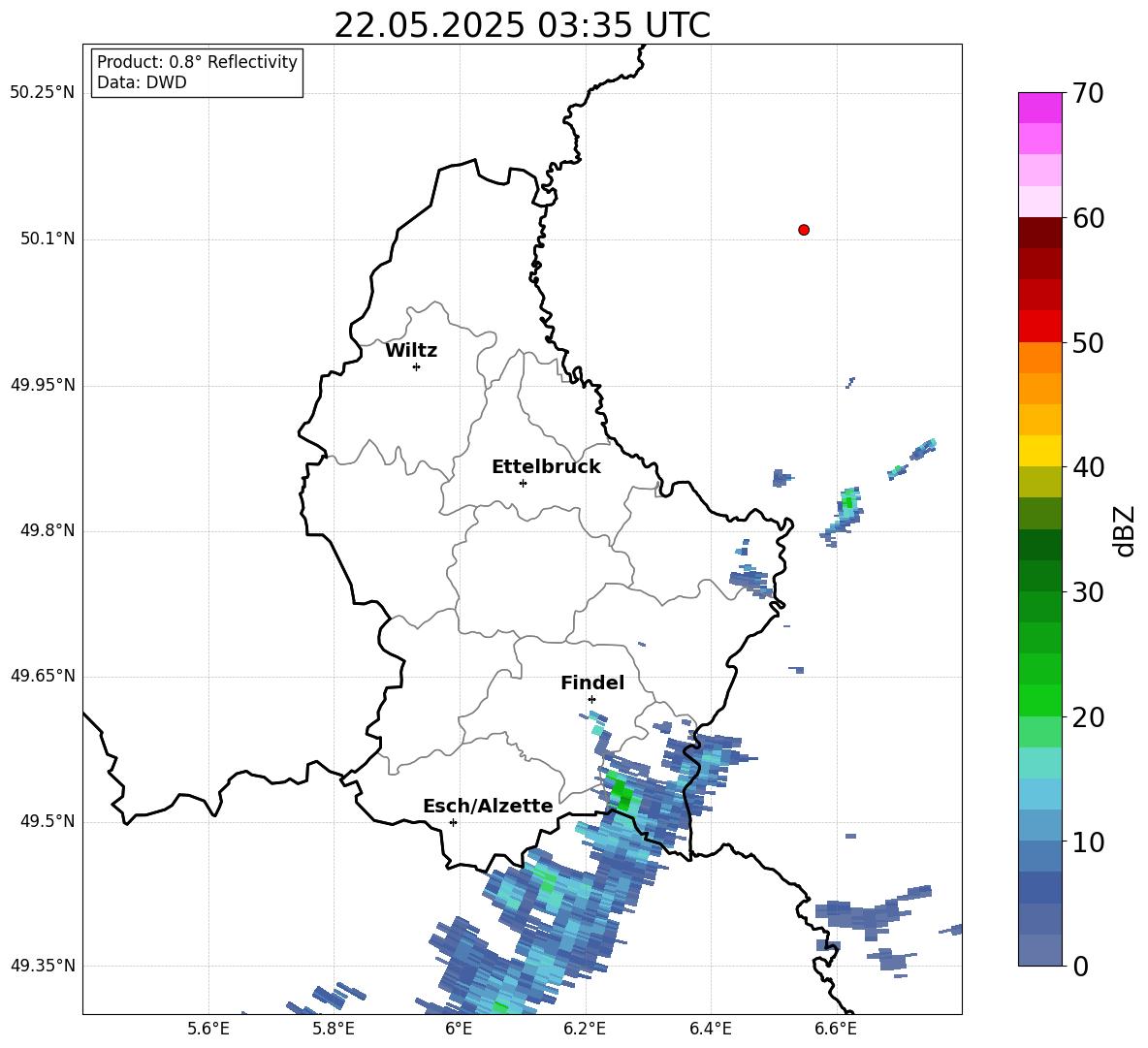Click the 6.2°E longitude label
1148x1048 pixels.
click(585, 1029)
